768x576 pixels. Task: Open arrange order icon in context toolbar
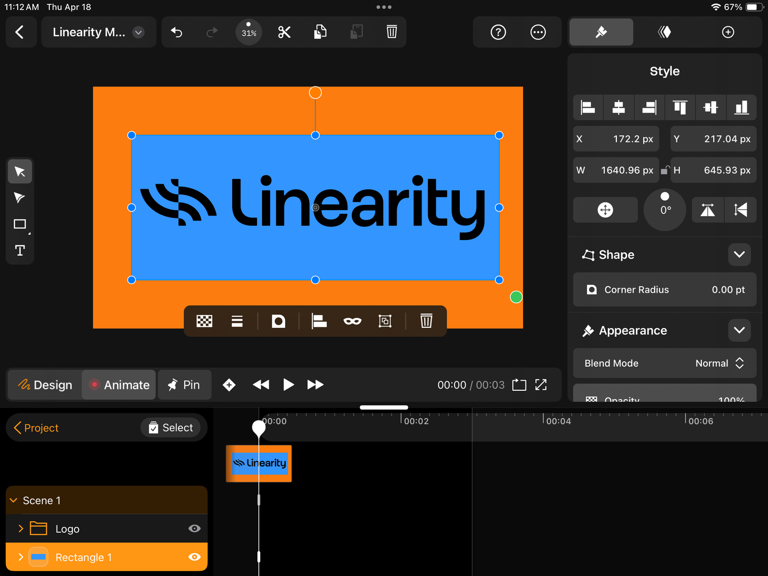pyautogui.click(x=237, y=321)
